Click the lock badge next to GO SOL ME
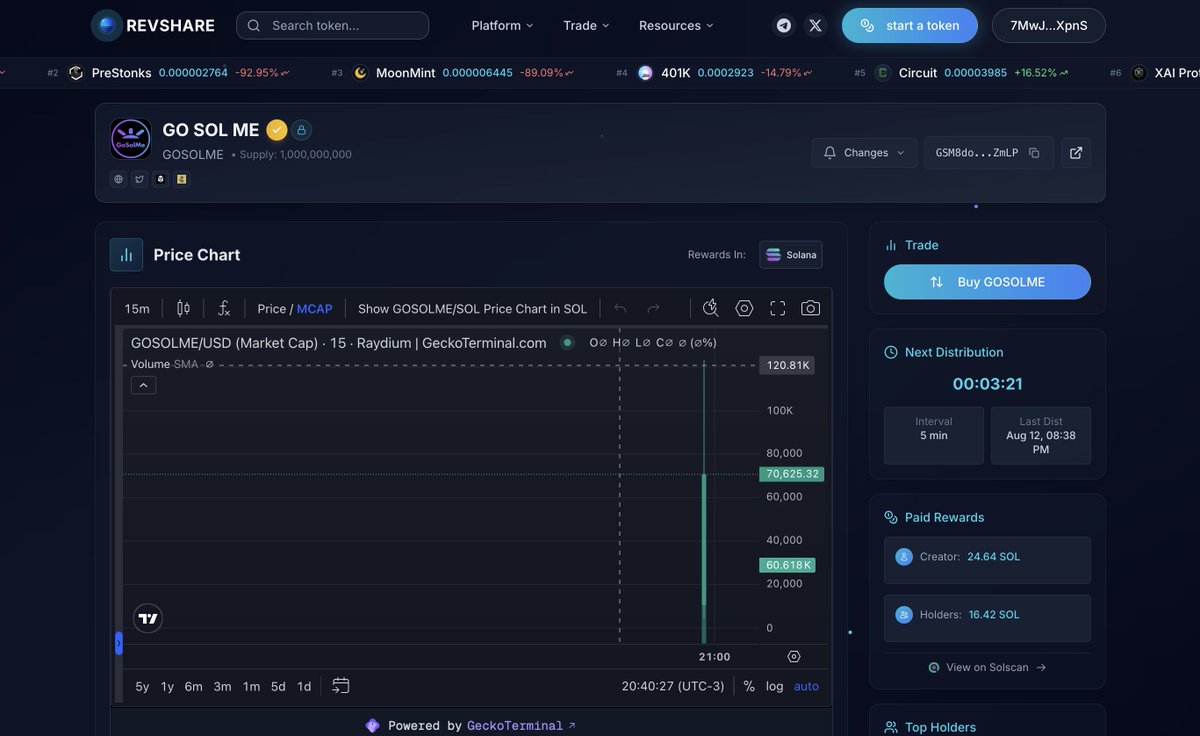 point(301,130)
